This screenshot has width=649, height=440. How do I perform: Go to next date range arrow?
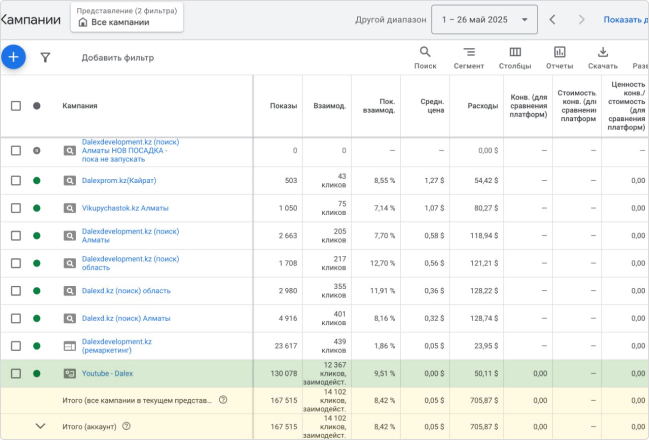pyautogui.click(x=580, y=19)
